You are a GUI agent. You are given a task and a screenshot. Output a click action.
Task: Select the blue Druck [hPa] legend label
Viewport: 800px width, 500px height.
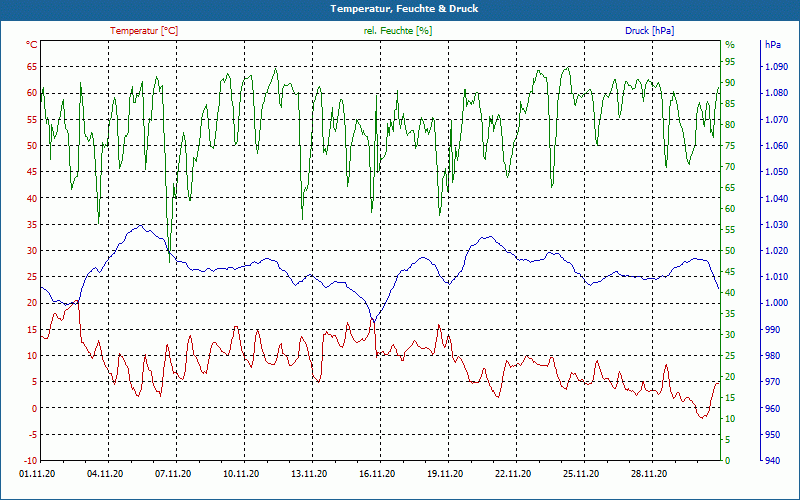click(x=649, y=31)
